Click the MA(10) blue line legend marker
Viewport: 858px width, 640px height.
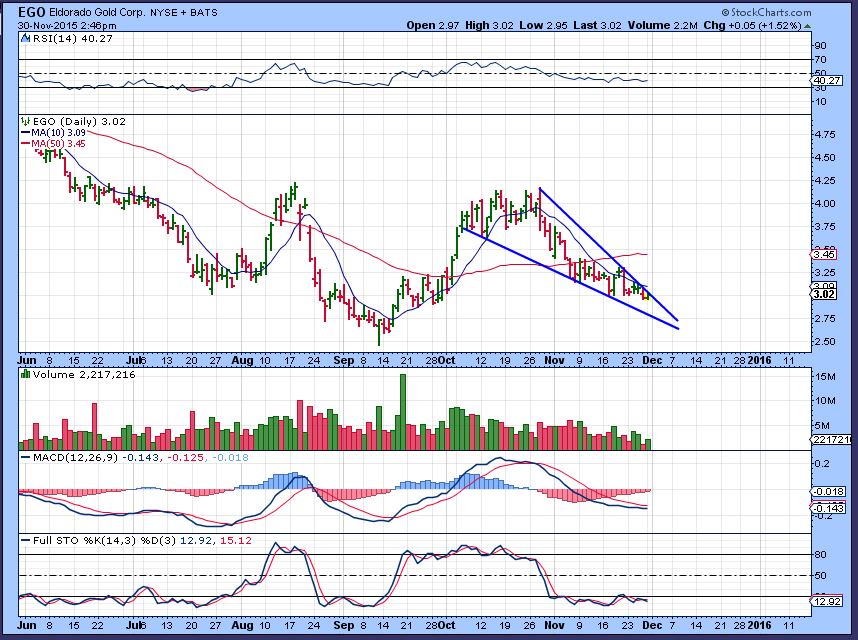point(26,133)
